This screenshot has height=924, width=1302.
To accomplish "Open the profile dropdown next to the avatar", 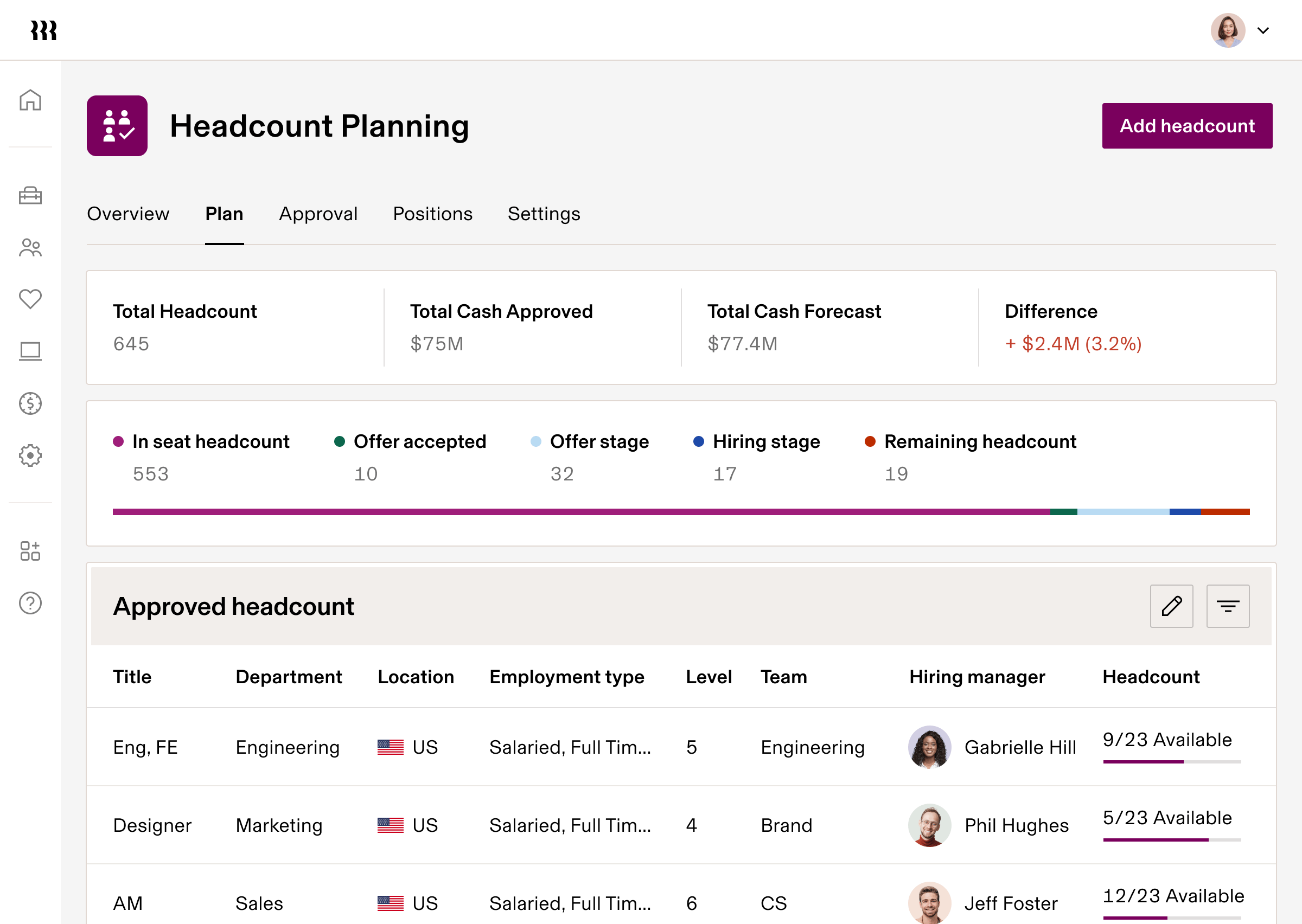I will coord(1264,30).
